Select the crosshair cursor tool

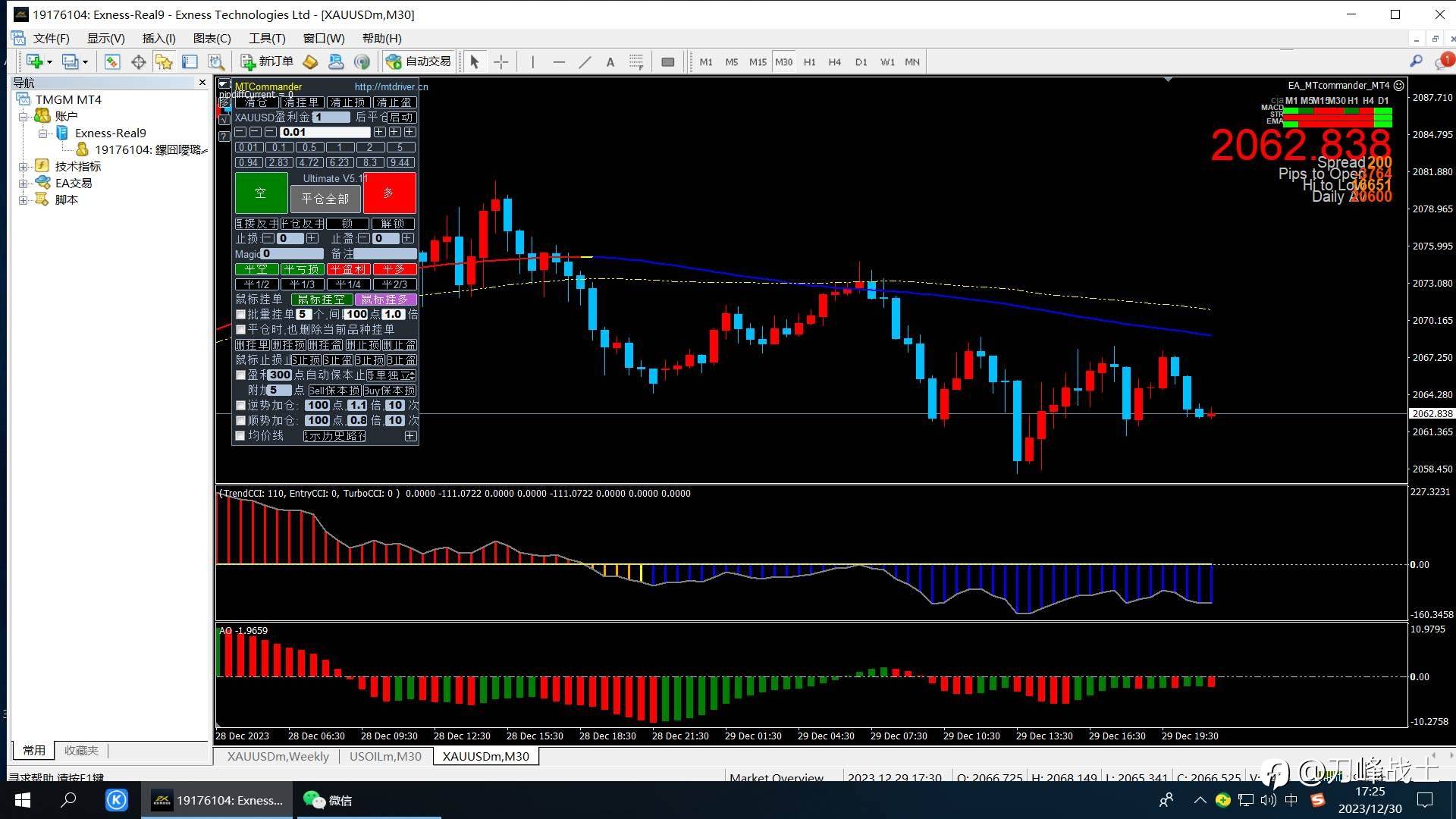coord(501,62)
